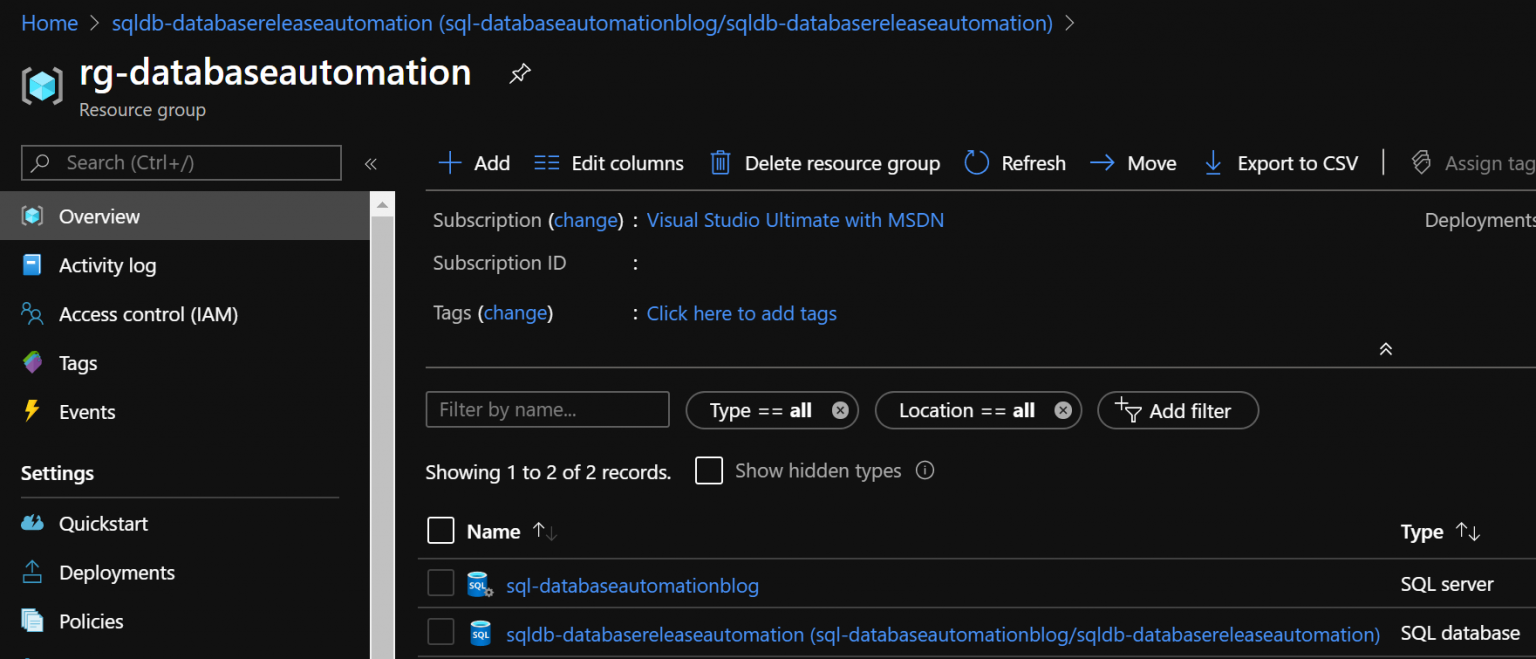Switch to the Activity log section
The image size is (1536, 659).
(107, 265)
